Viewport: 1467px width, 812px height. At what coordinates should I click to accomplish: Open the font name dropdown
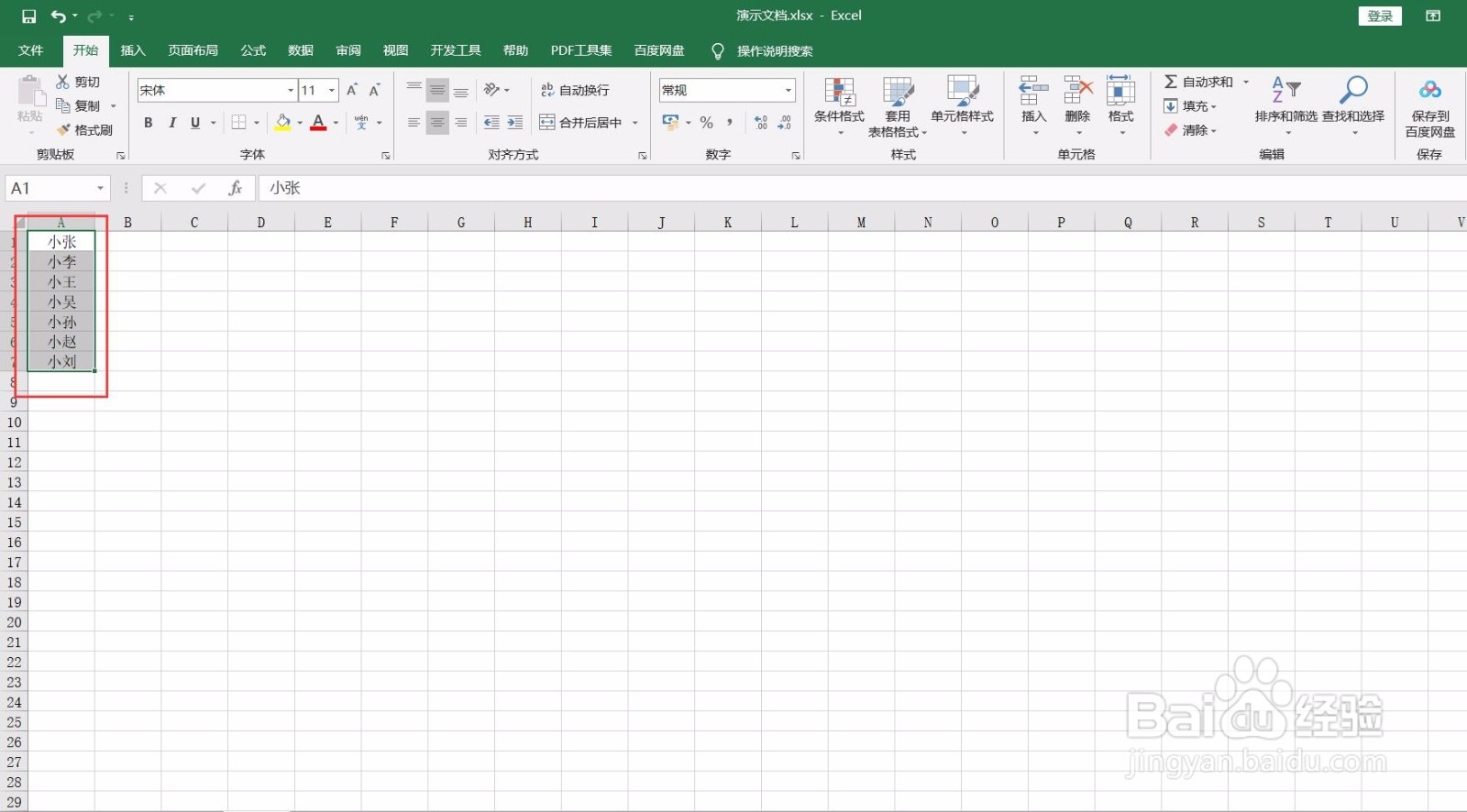coord(291,90)
